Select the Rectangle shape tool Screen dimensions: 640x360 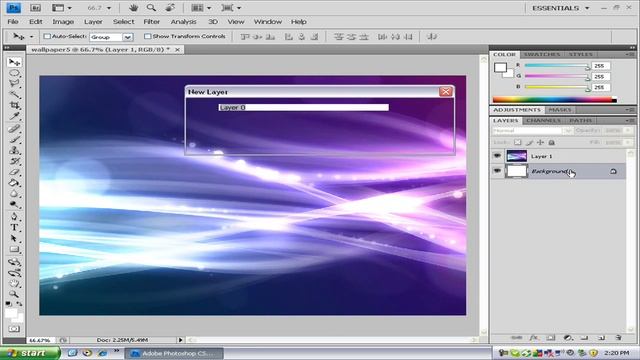pyautogui.click(x=14, y=249)
